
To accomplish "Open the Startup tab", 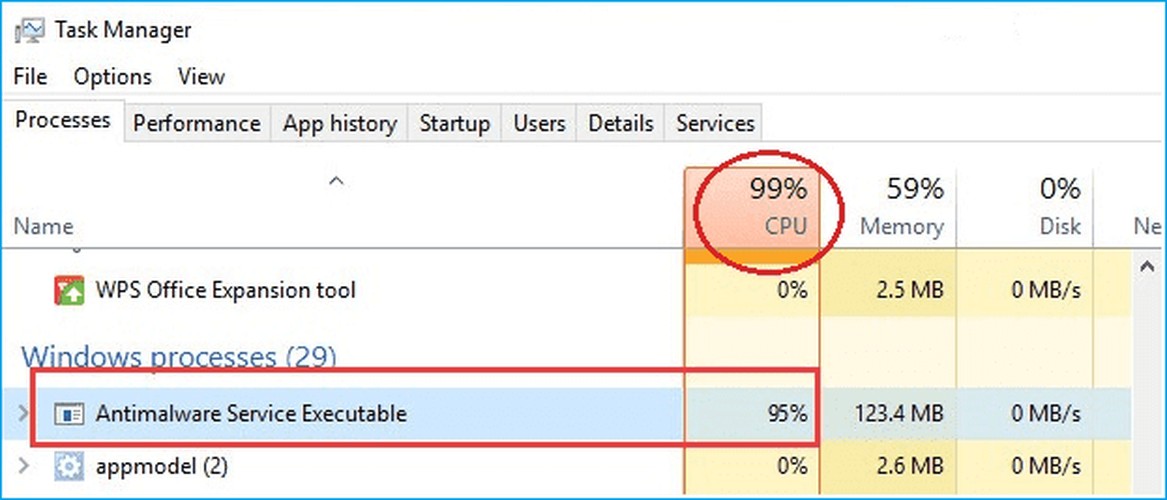I will tap(455, 123).
